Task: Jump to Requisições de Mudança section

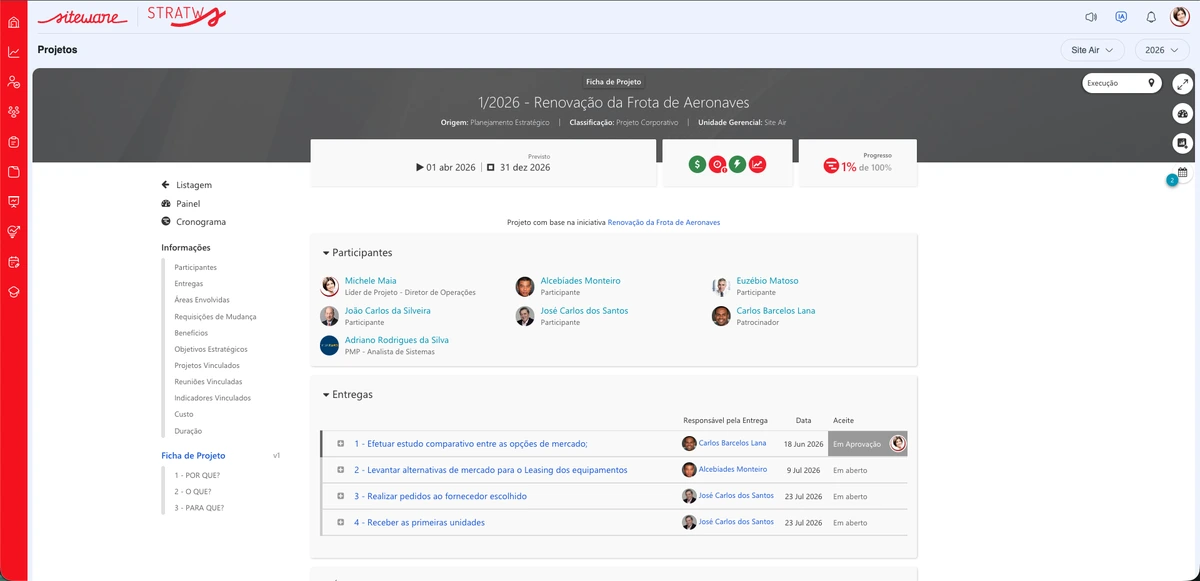Action: (215, 317)
